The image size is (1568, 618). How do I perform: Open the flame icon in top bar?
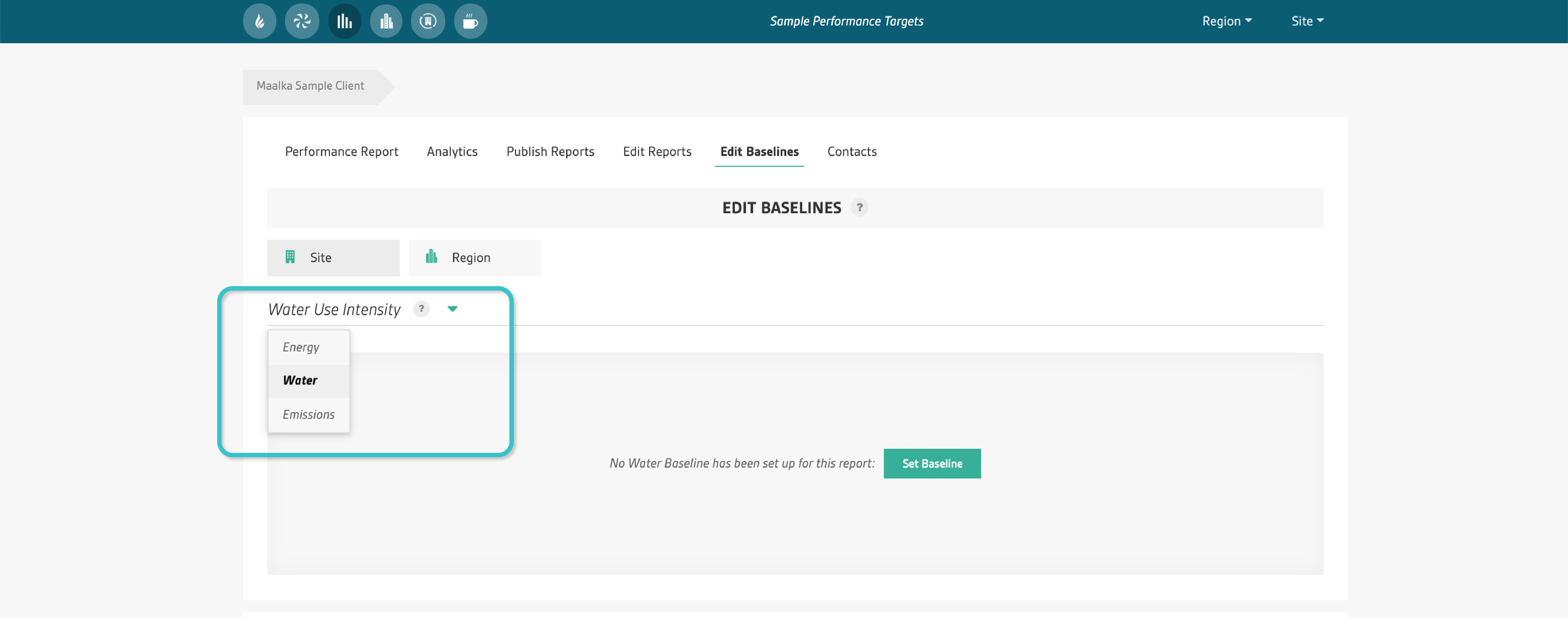(x=260, y=21)
